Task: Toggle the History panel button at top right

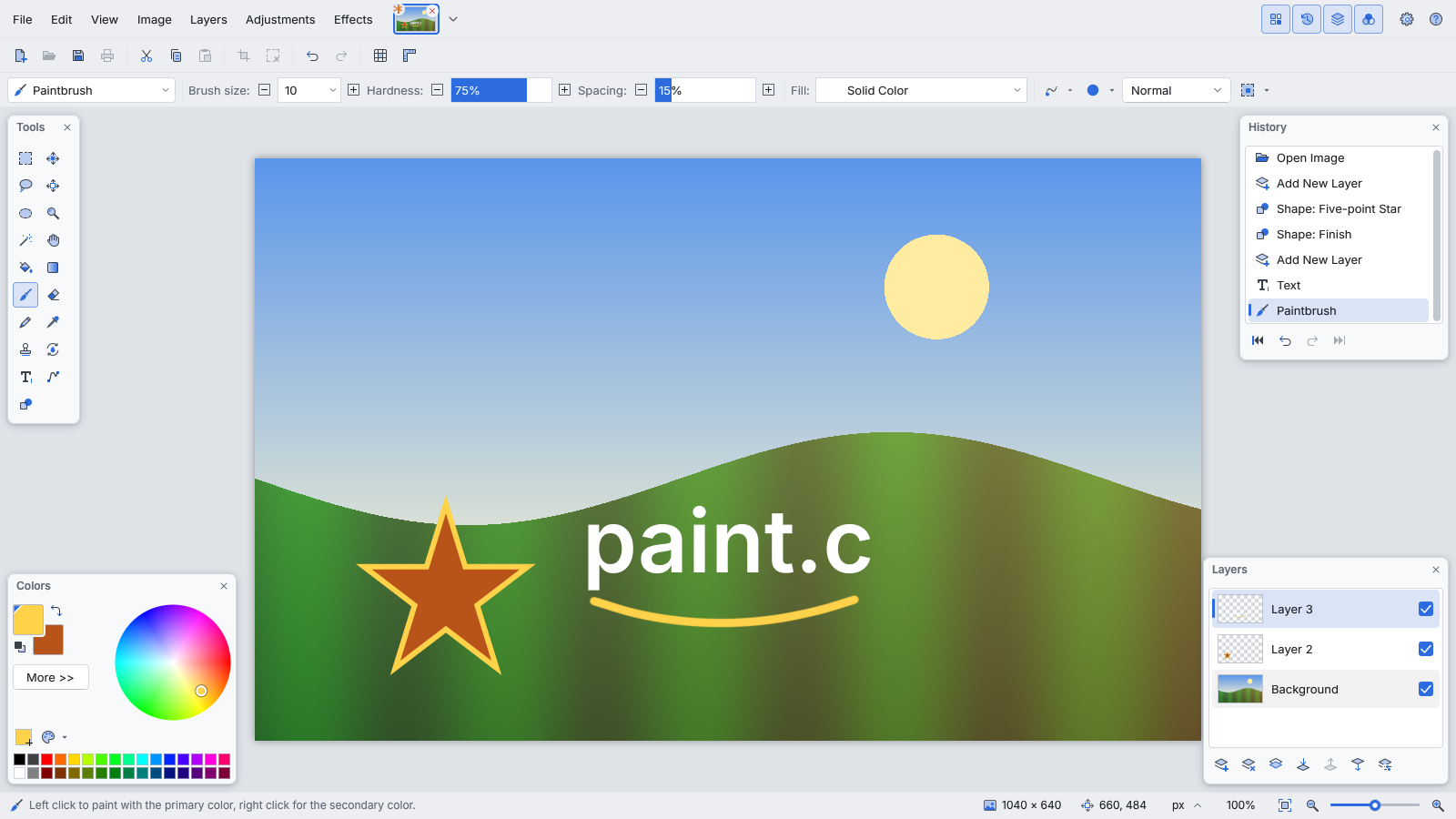Action: 1307,19
